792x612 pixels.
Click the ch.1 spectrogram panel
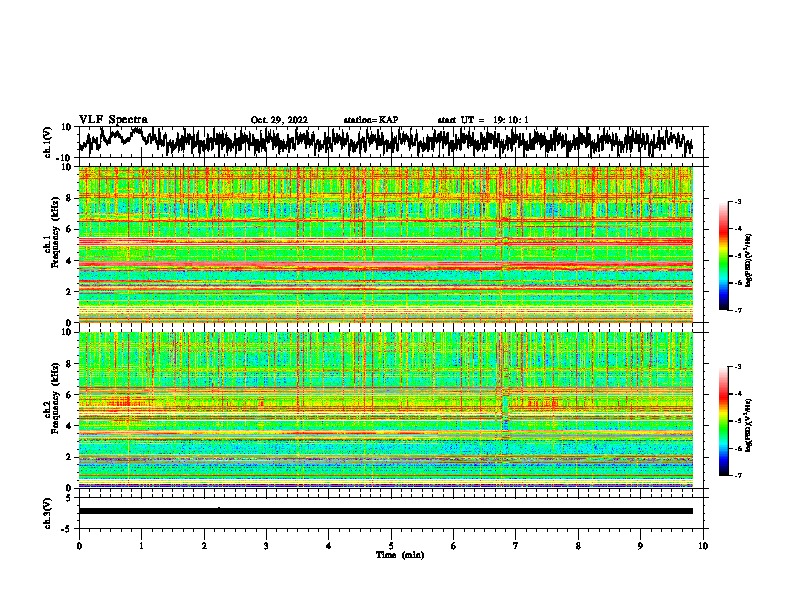[x=385, y=244]
